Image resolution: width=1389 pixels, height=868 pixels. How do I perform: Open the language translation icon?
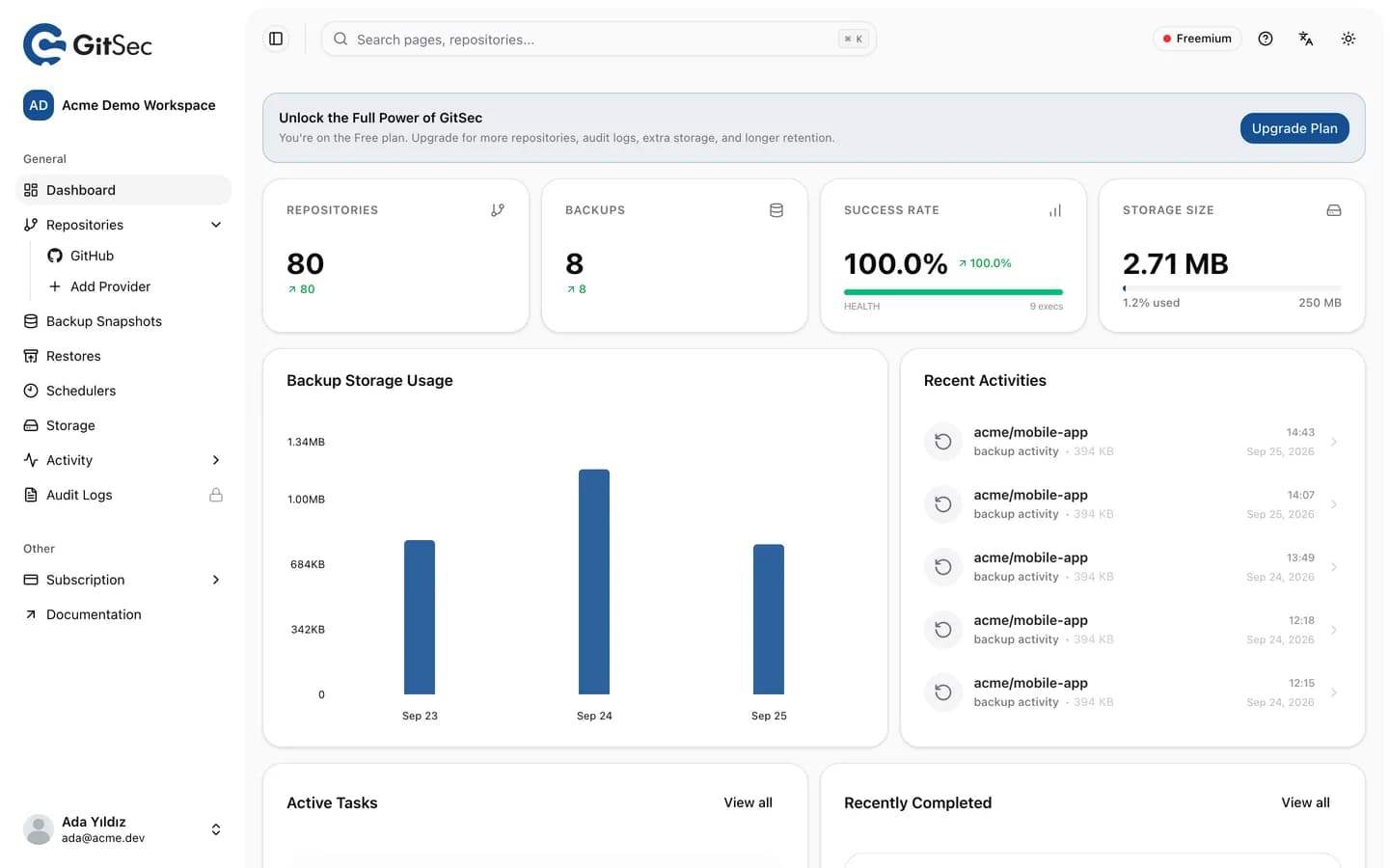1306,39
